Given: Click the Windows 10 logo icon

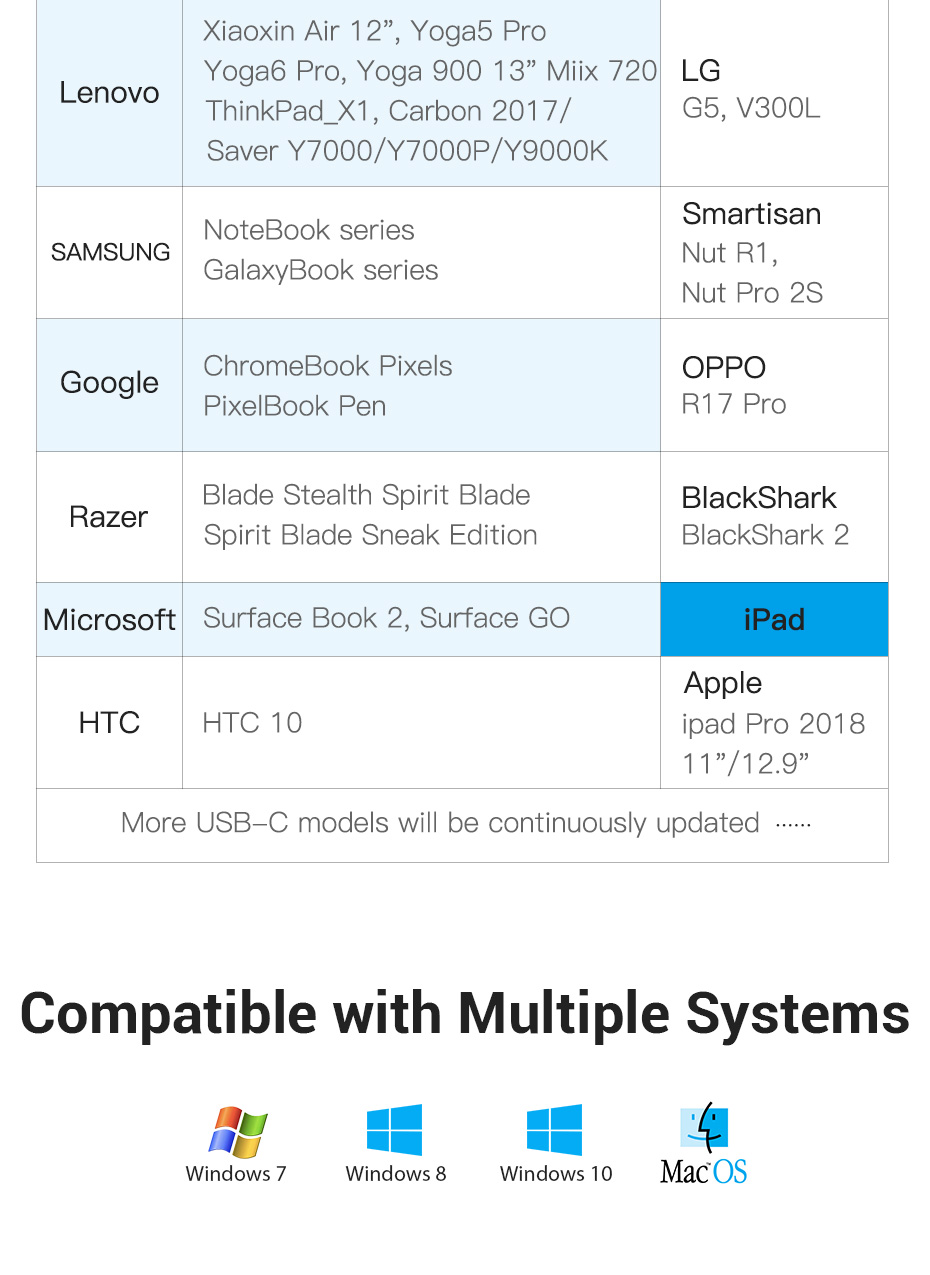Looking at the screenshot, I should tap(555, 1130).
